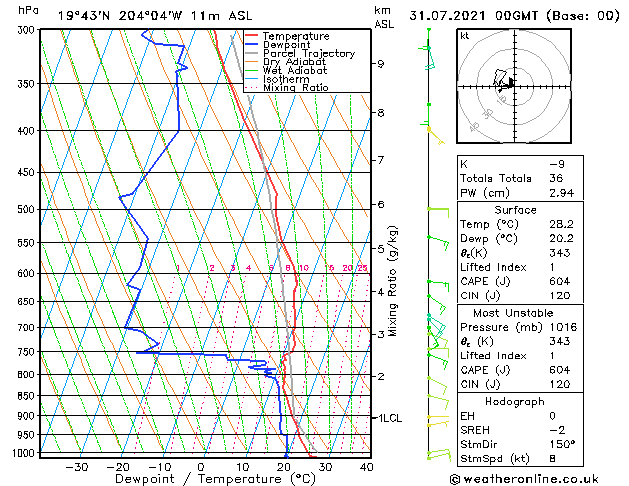Click the StmDir value 150°
Screen dimensions: 629x486
click(x=562, y=444)
